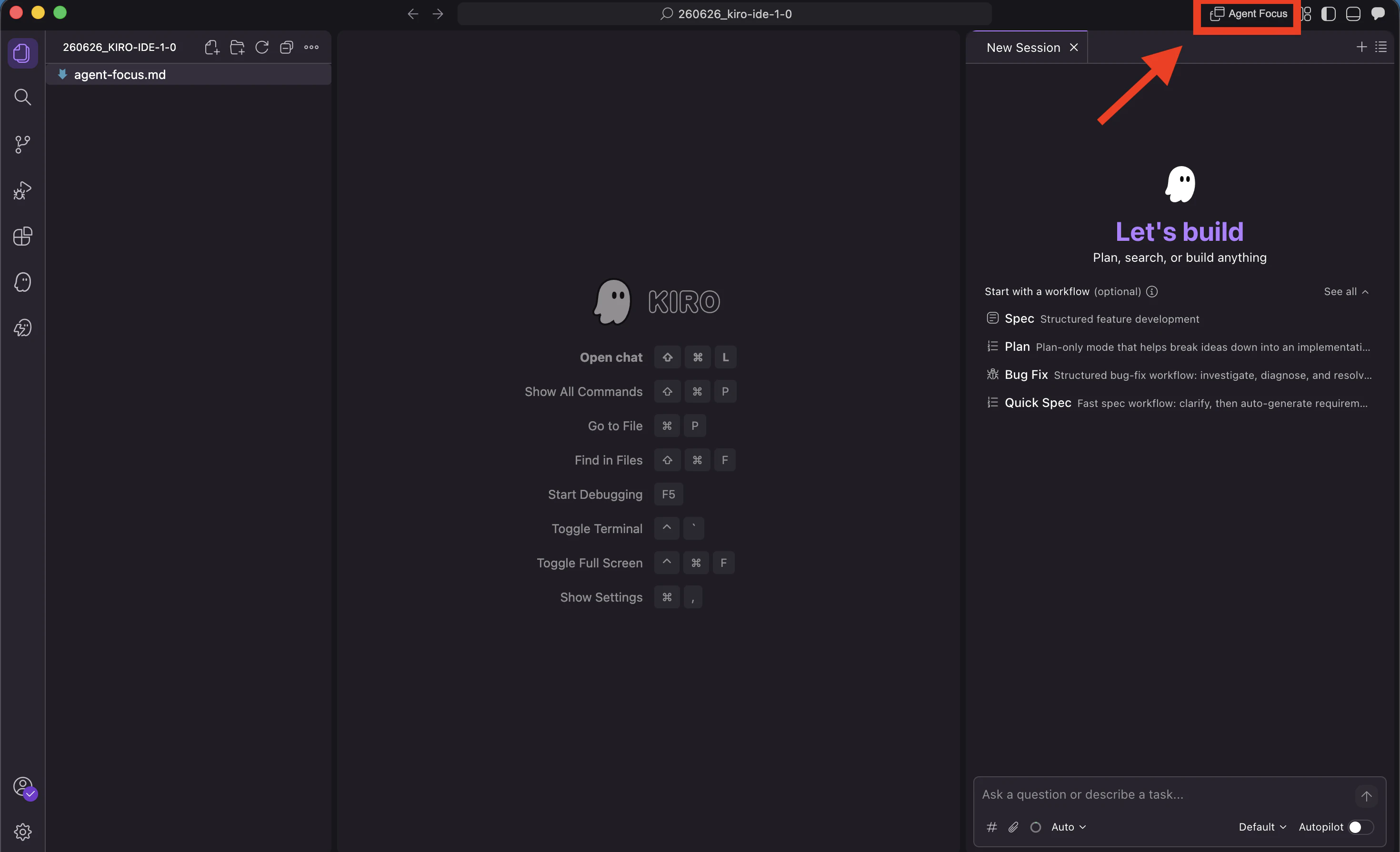Open the Explorer more actions menu
Viewport: 1400px width, 852px height.
click(311, 47)
